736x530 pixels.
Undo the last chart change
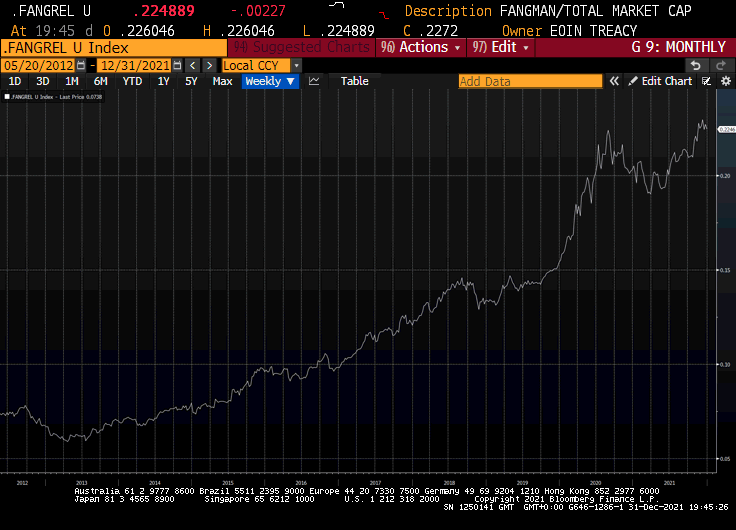[x=696, y=65]
